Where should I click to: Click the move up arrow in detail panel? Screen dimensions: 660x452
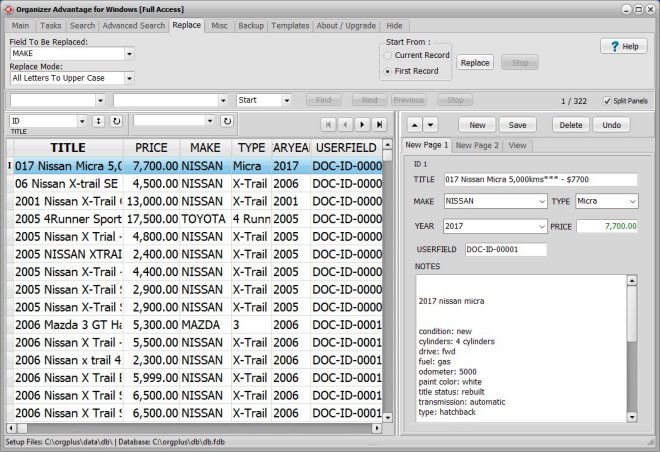point(415,125)
